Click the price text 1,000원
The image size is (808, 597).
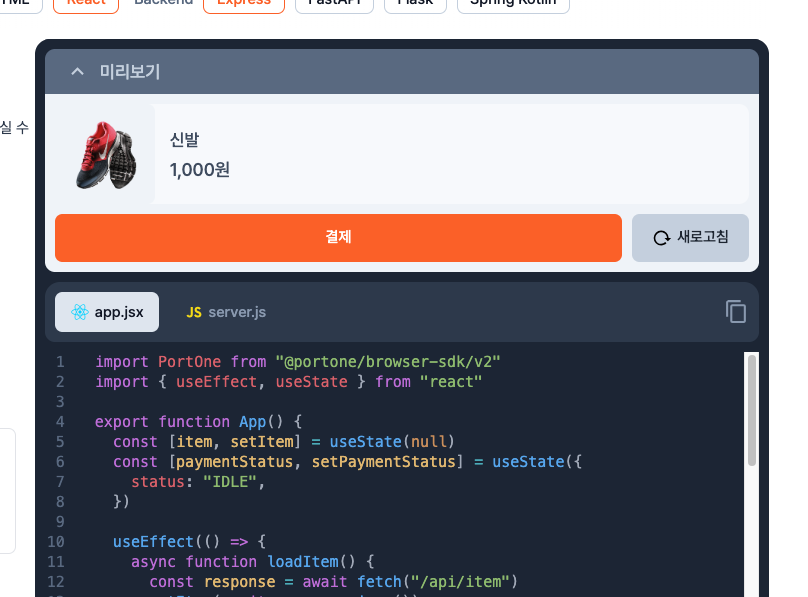pyautogui.click(x=200, y=169)
